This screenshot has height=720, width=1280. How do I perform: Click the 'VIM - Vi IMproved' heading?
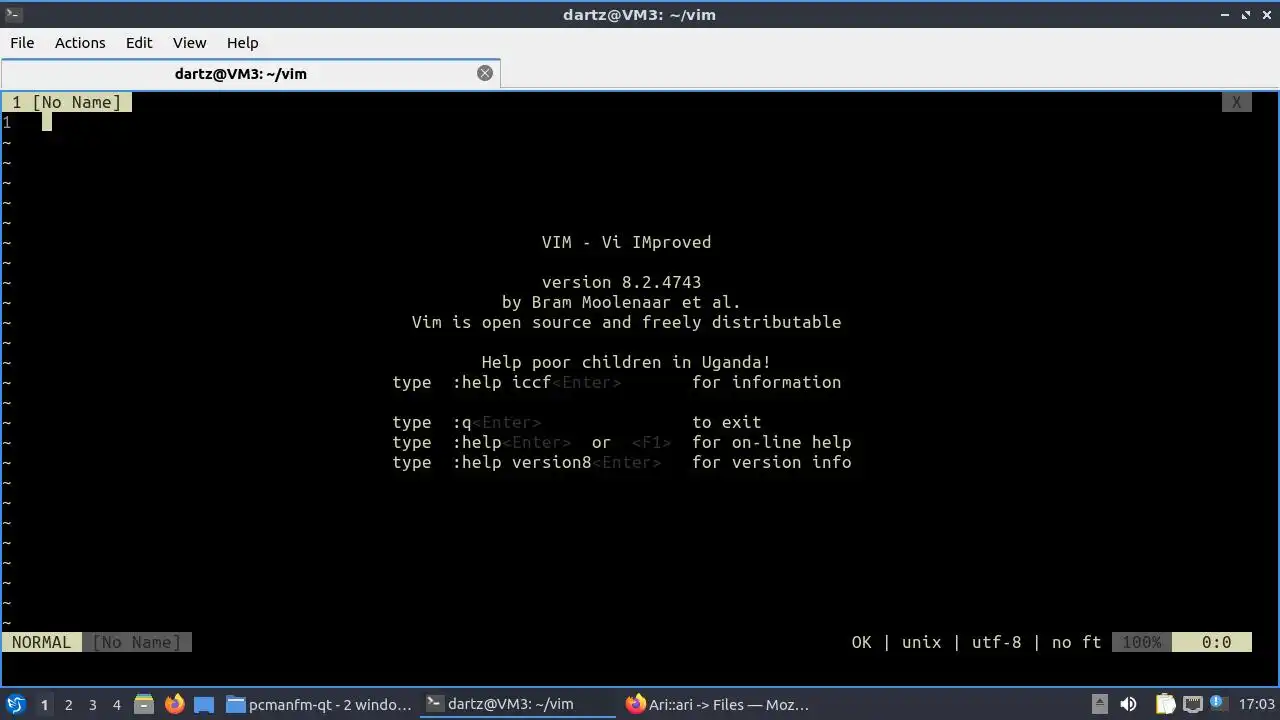click(x=626, y=242)
